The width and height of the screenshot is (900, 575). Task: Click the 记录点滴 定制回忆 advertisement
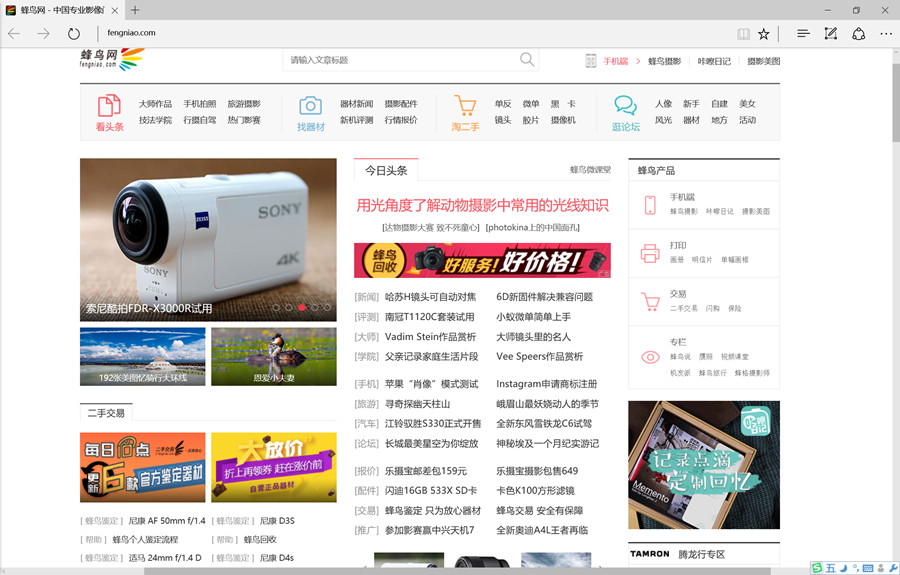(704, 465)
